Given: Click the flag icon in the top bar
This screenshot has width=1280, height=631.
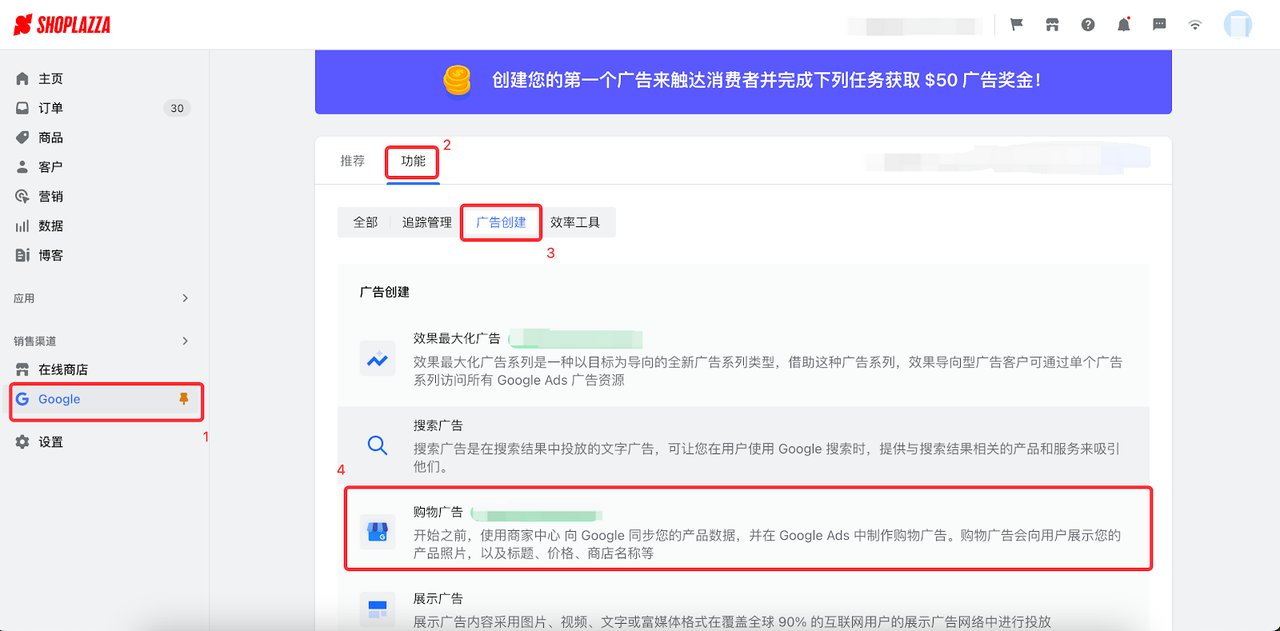Looking at the screenshot, I should tap(1016, 23).
